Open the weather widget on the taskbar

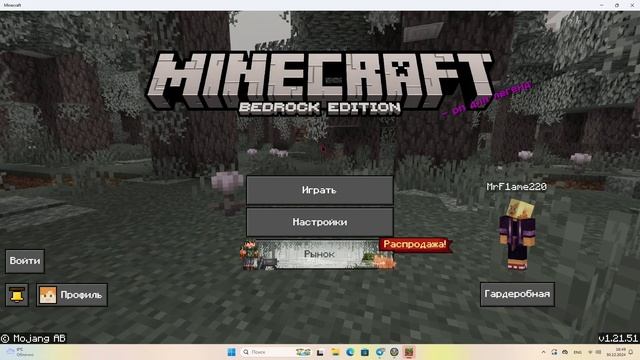pos(20,352)
